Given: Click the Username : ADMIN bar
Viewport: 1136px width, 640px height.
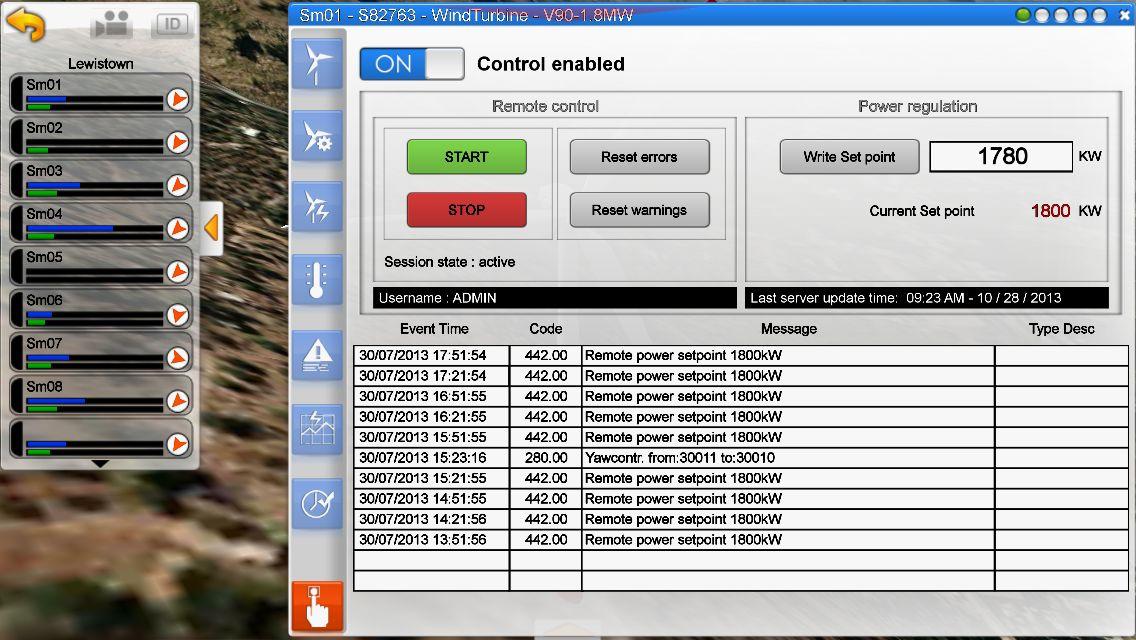Looking at the screenshot, I should [x=555, y=298].
